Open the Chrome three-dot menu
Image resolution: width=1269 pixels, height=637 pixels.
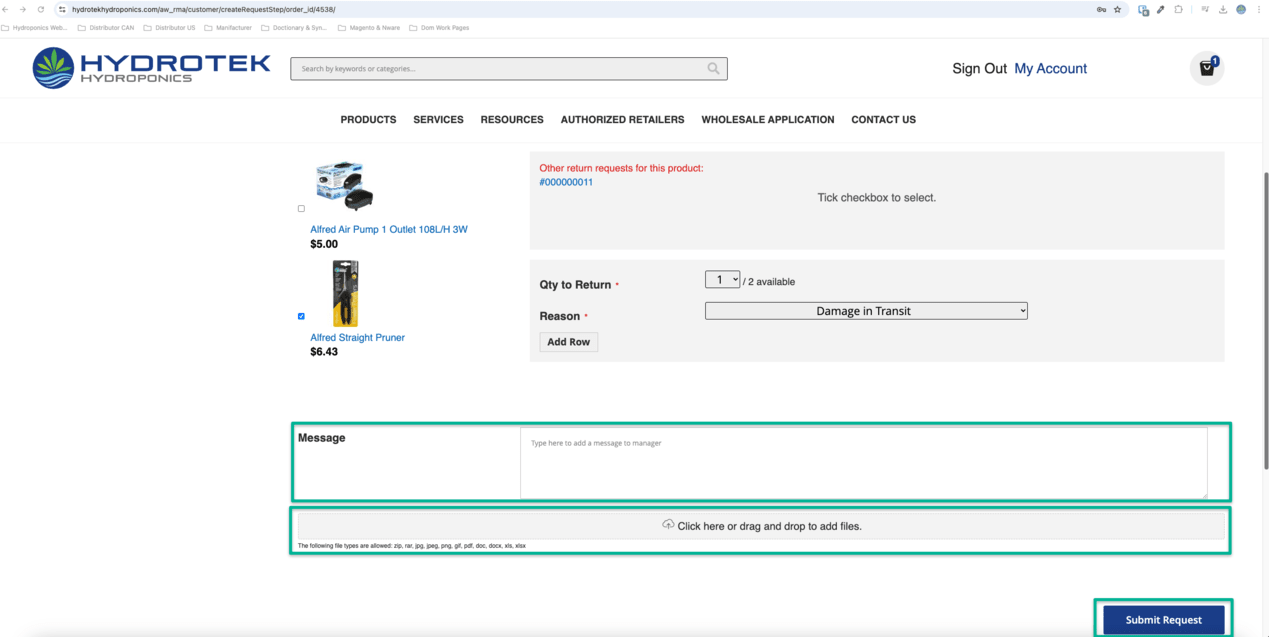click(x=1259, y=9)
